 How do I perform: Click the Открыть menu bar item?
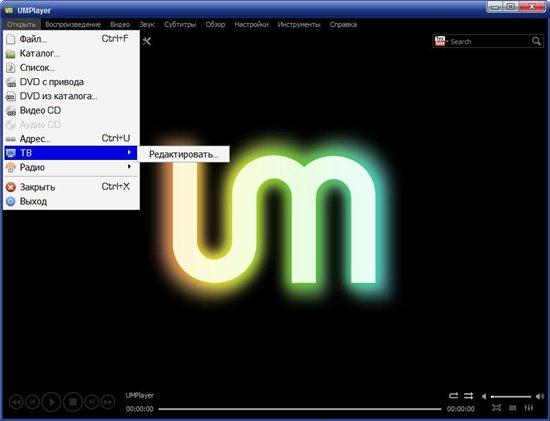pos(21,25)
